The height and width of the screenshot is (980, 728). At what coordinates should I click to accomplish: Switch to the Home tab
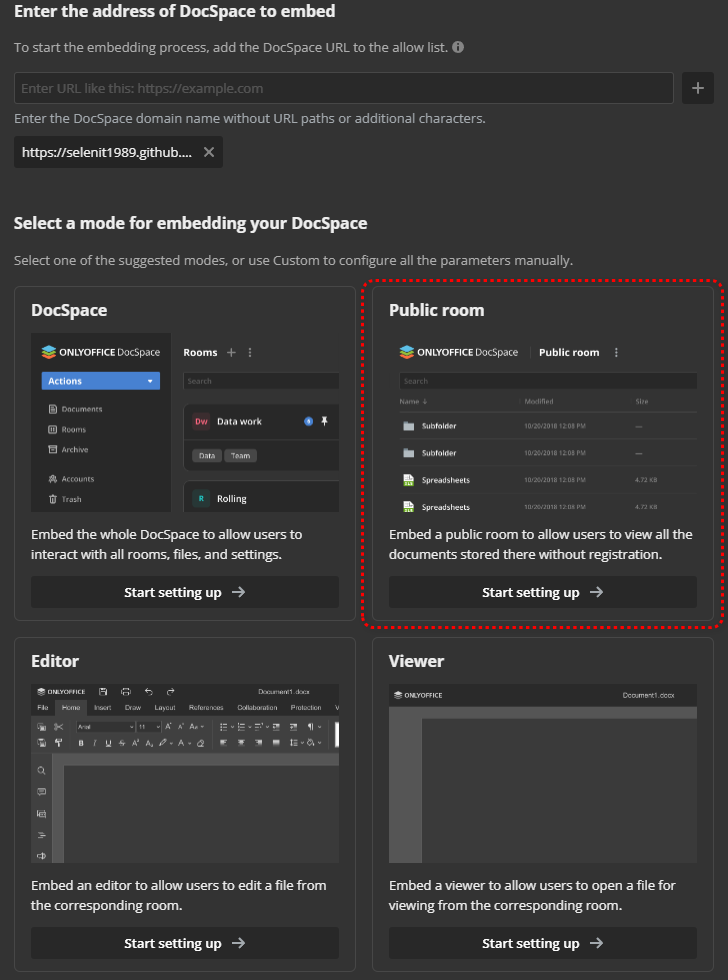[71, 708]
